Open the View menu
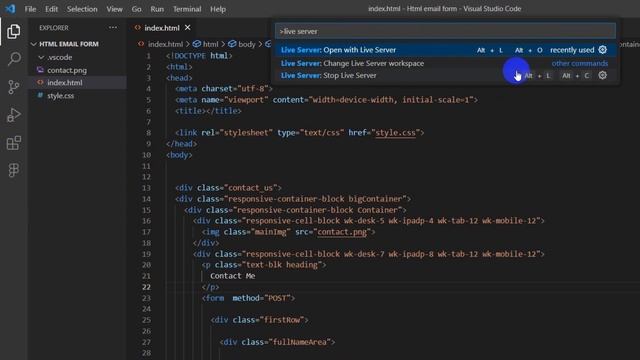This screenshot has width=640, height=360. click(114, 9)
